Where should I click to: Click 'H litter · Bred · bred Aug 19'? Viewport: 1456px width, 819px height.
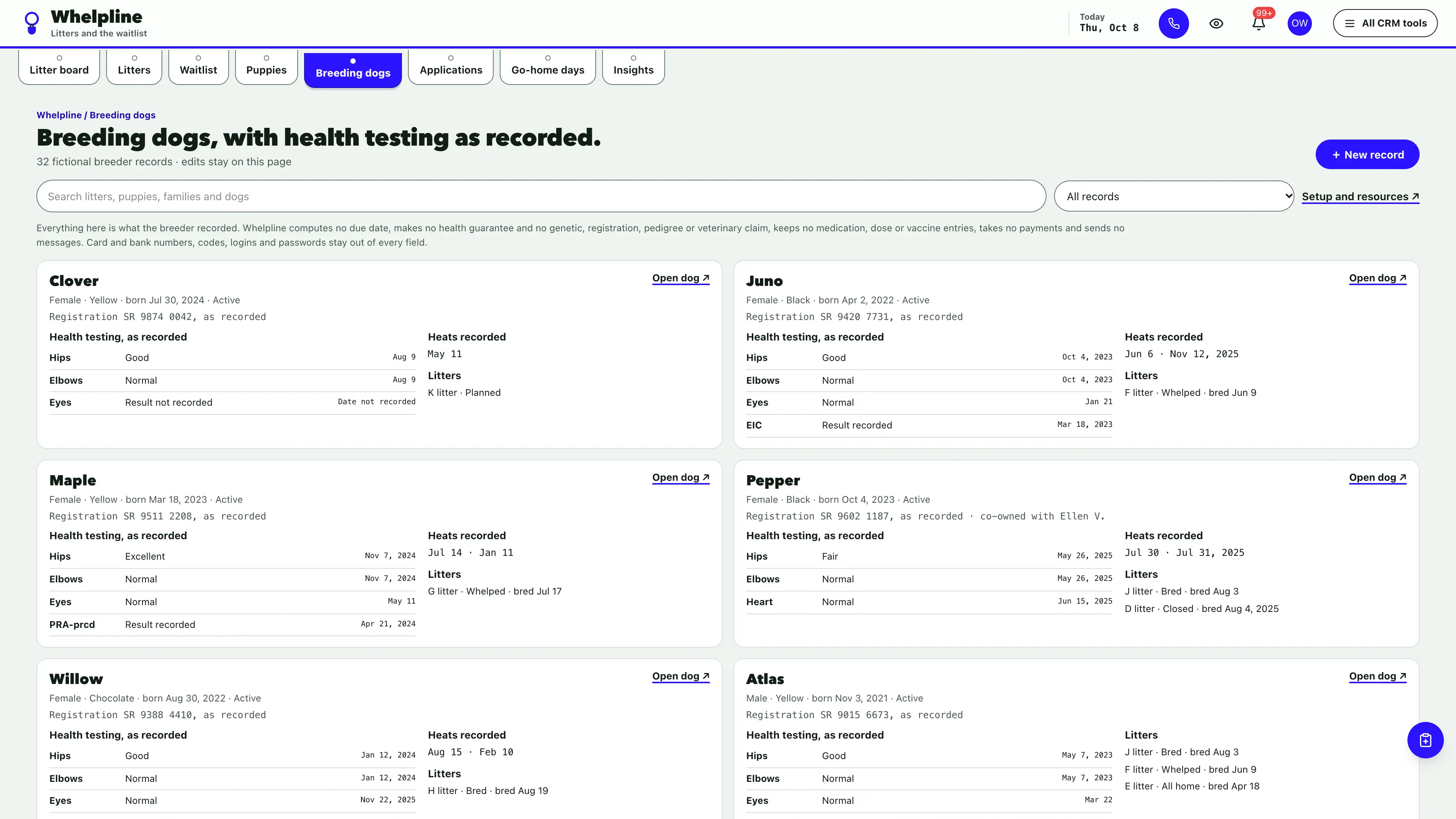click(x=488, y=791)
